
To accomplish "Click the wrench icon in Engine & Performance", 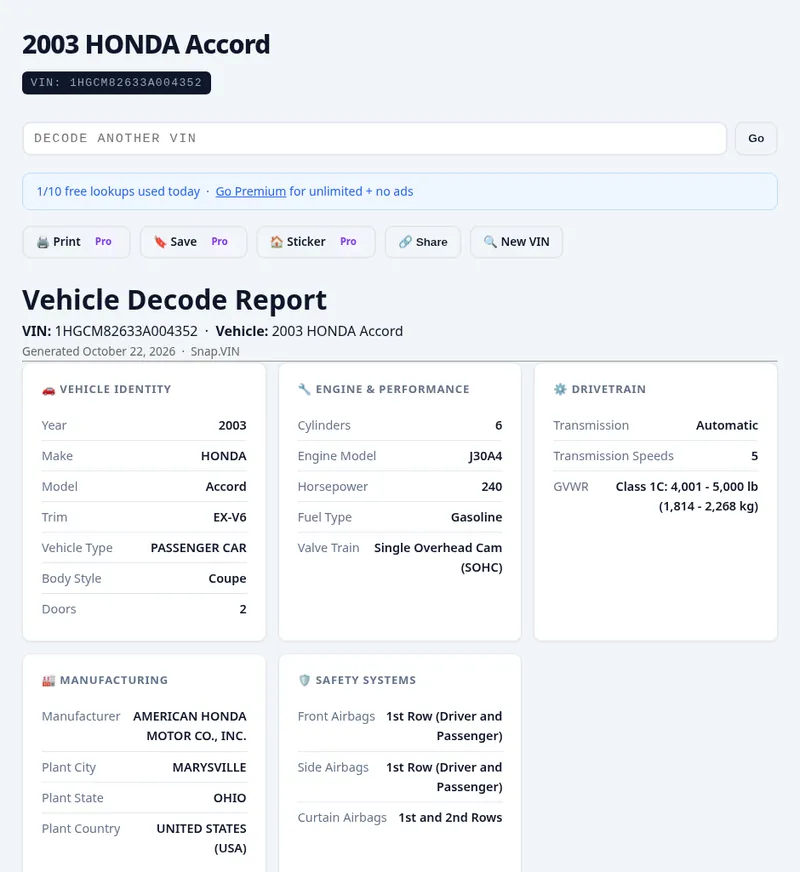I will coord(304,389).
